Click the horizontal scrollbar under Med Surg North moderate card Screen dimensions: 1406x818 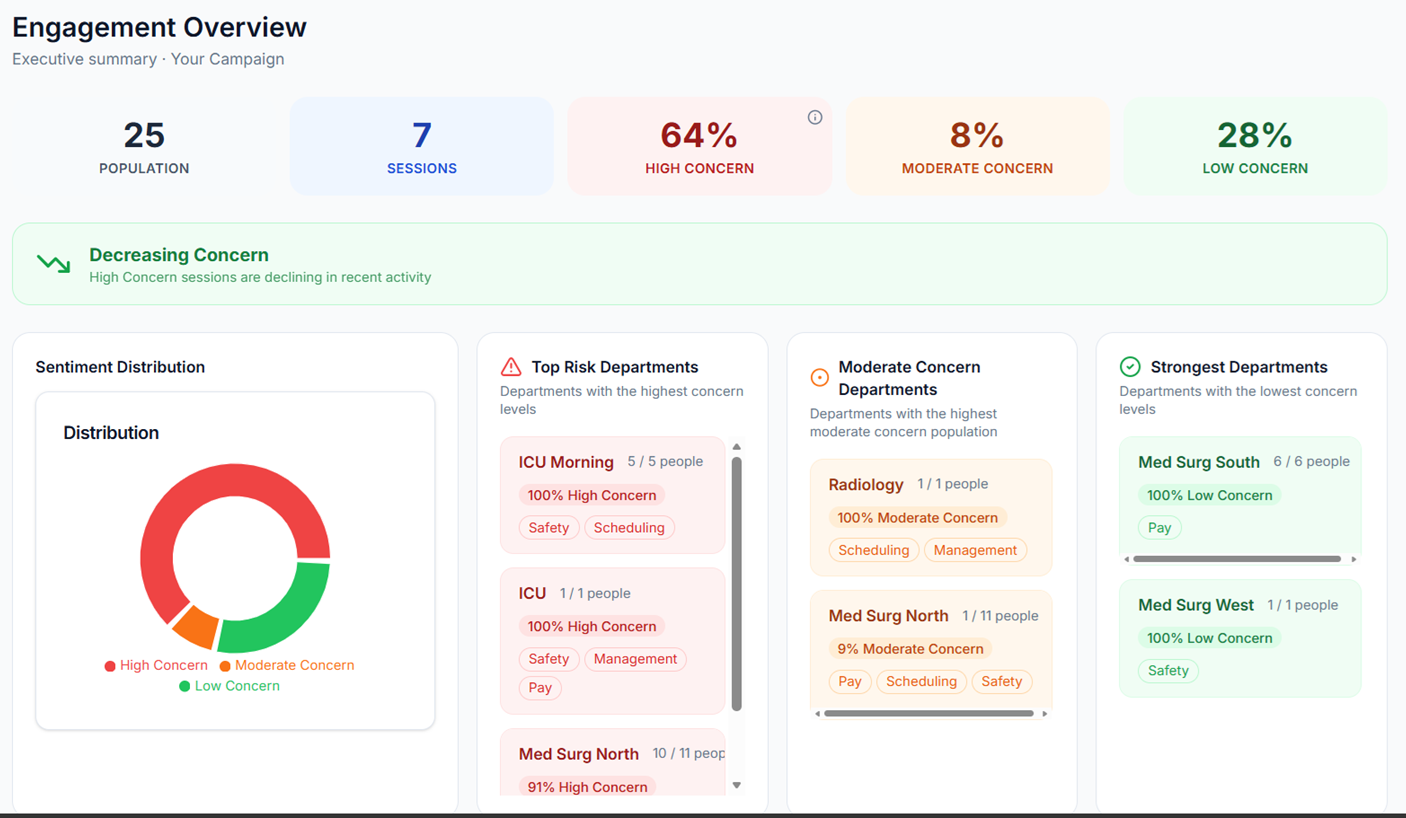coord(929,713)
